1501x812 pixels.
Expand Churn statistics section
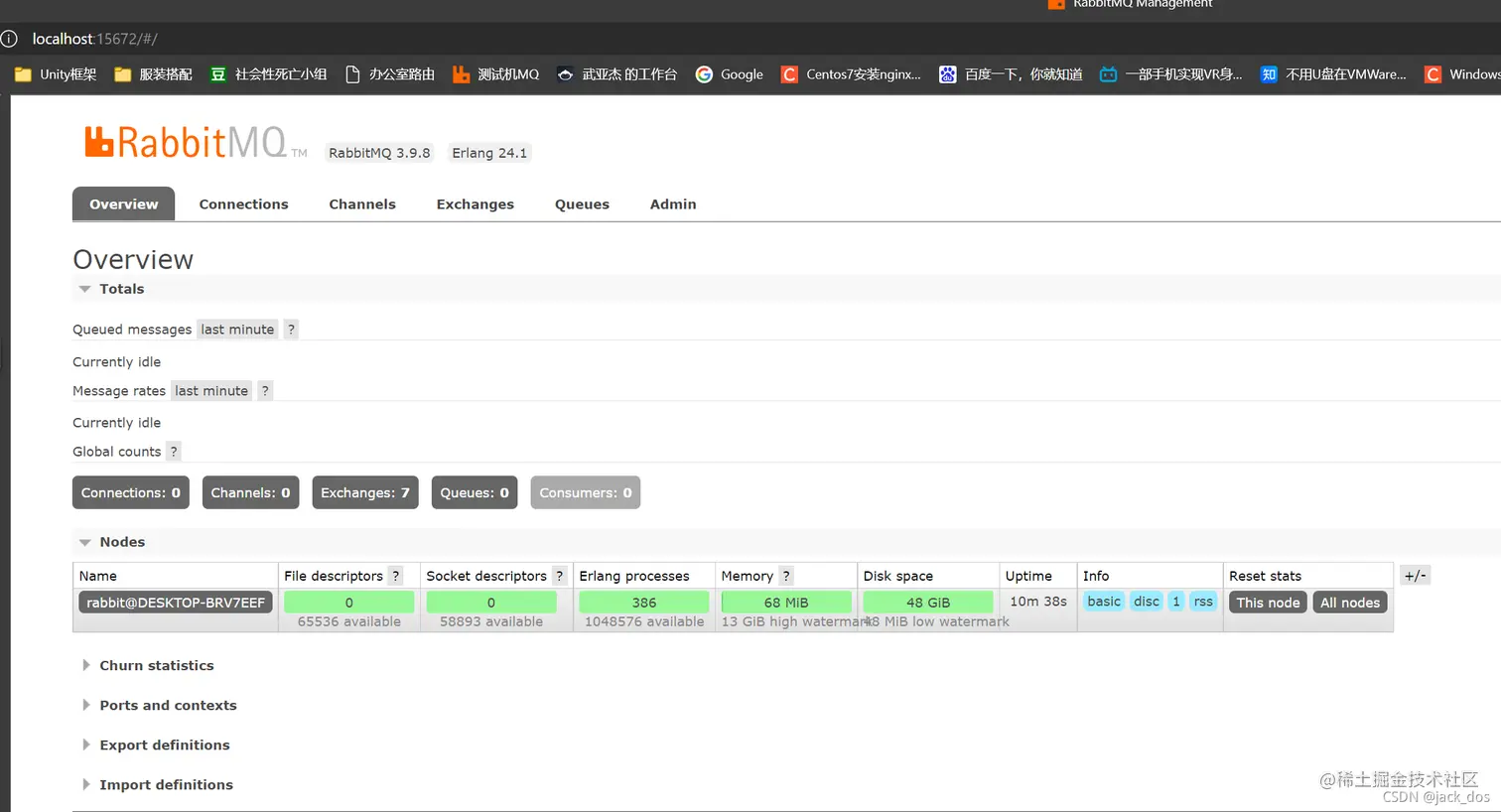(147, 665)
